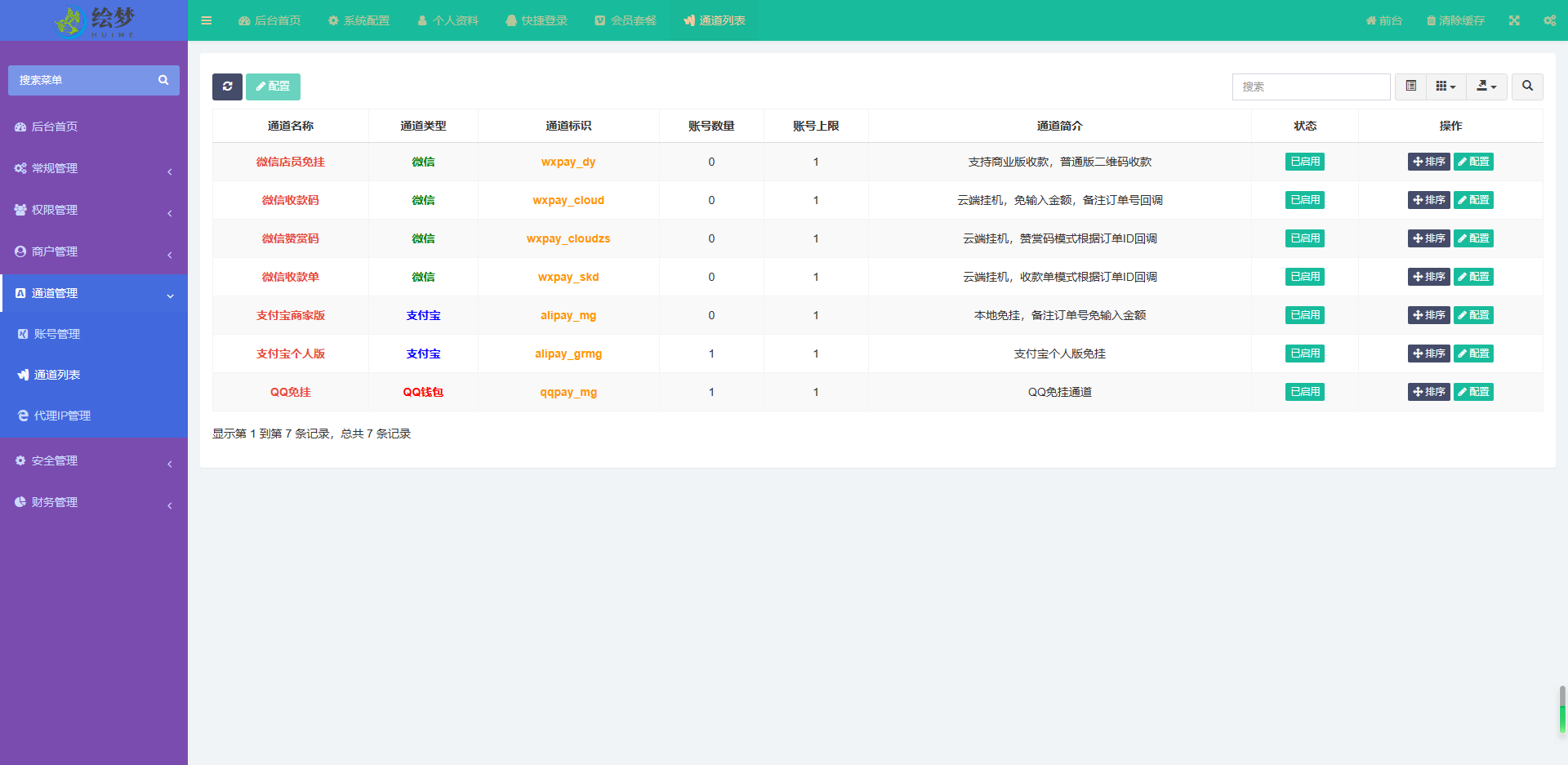
Task: Switch to the 会员套餐 tab
Action: (626, 20)
